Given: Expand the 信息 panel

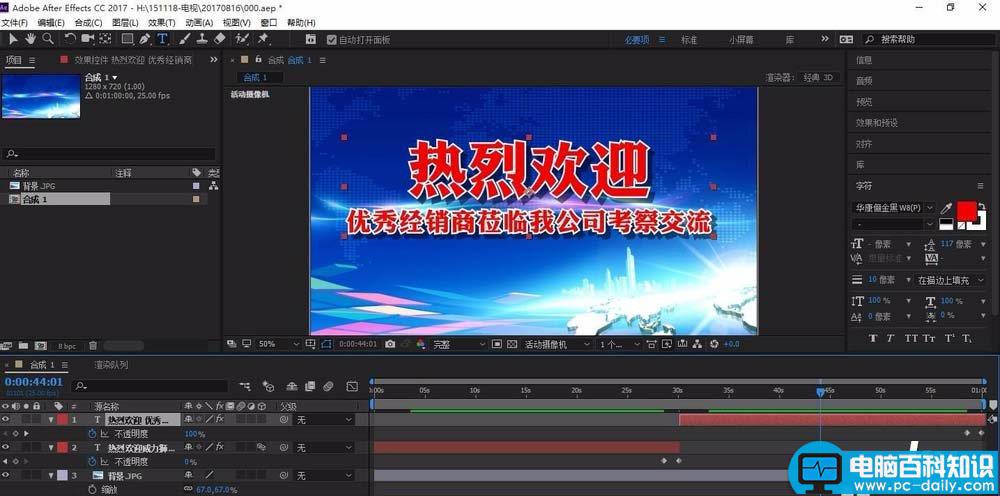Looking at the screenshot, I should [864, 61].
